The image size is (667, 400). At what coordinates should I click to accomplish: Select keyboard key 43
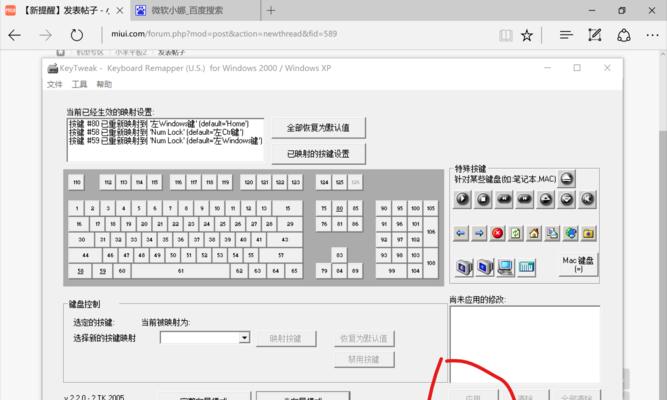click(x=285, y=240)
